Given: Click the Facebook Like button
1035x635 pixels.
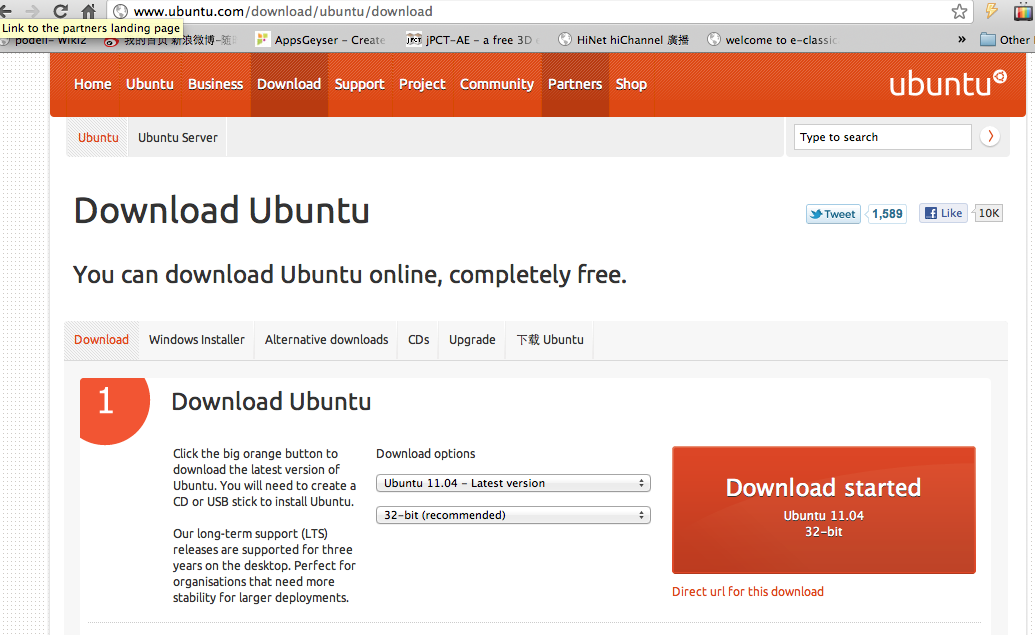Looking at the screenshot, I should point(943,213).
